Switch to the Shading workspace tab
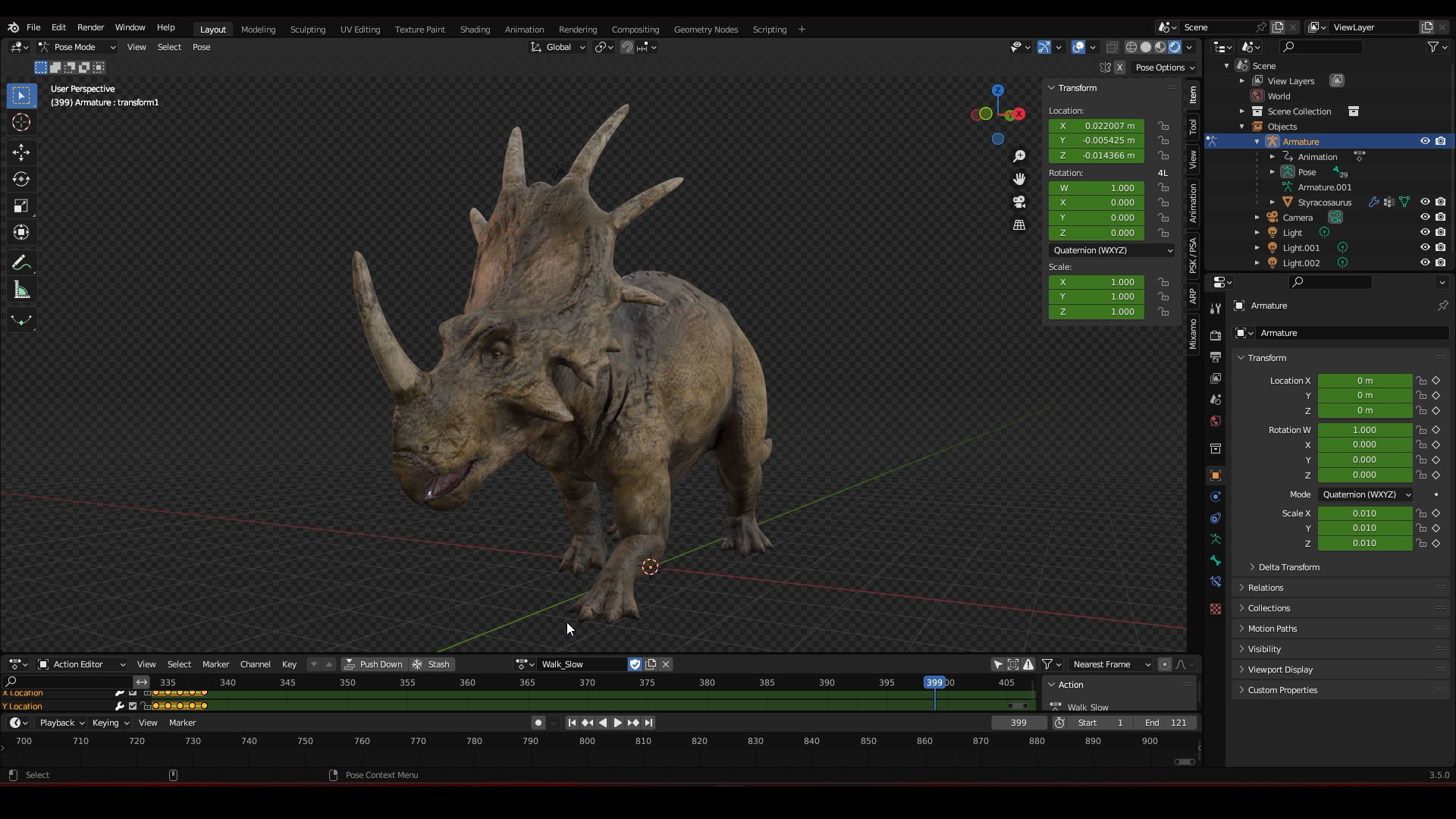Screen dimensions: 1456x819 tap(475, 30)
